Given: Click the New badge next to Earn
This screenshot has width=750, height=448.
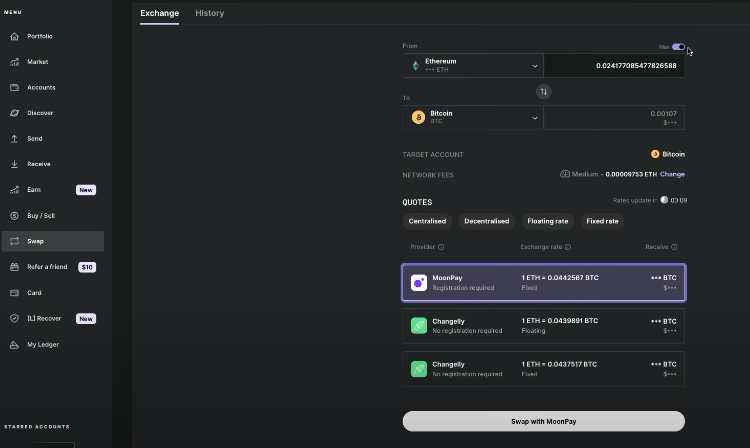Looking at the screenshot, I should coord(86,190).
